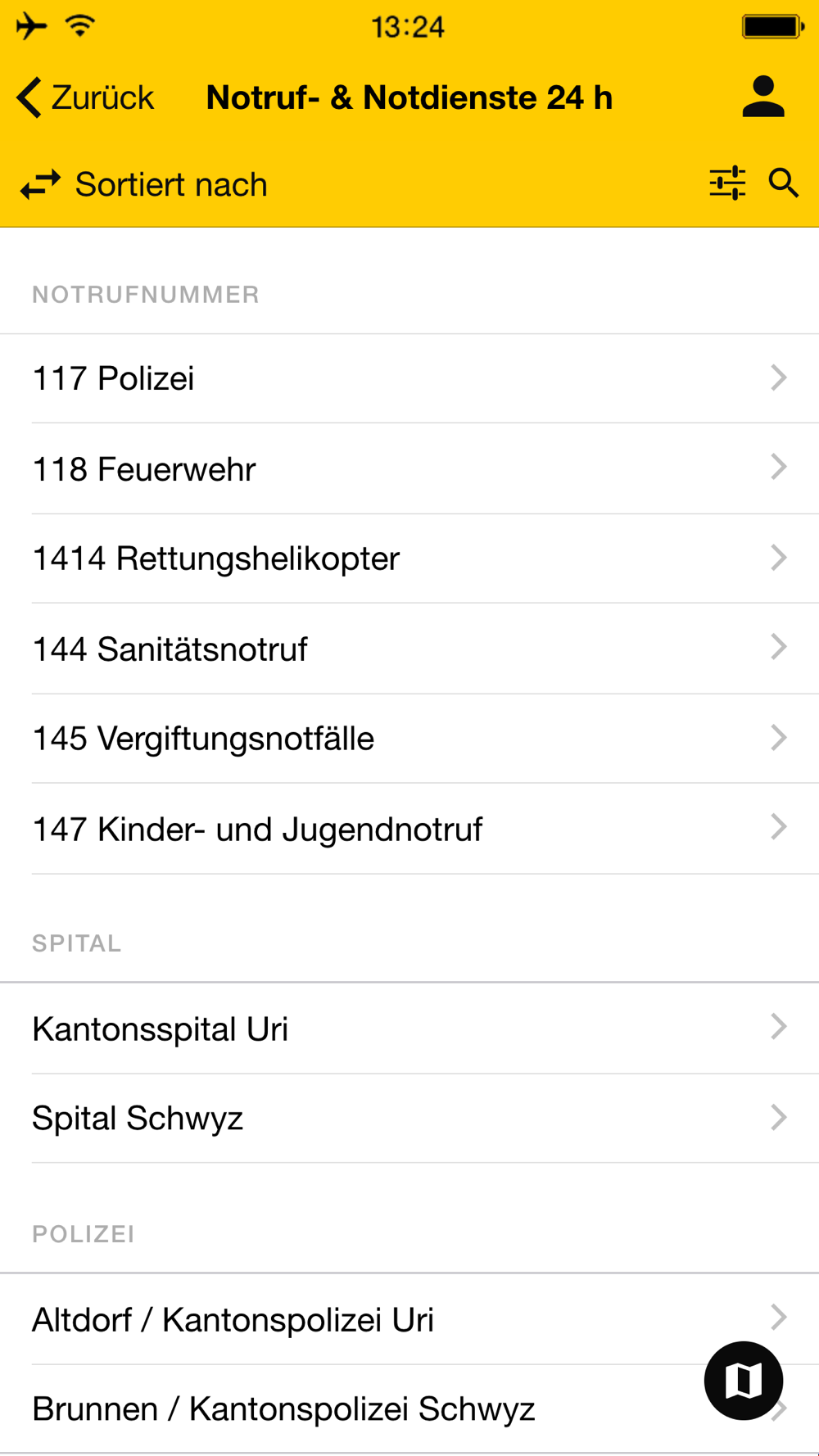
Task: Expand the Kantonsspital Uri row chevron
Action: (778, 1026)
